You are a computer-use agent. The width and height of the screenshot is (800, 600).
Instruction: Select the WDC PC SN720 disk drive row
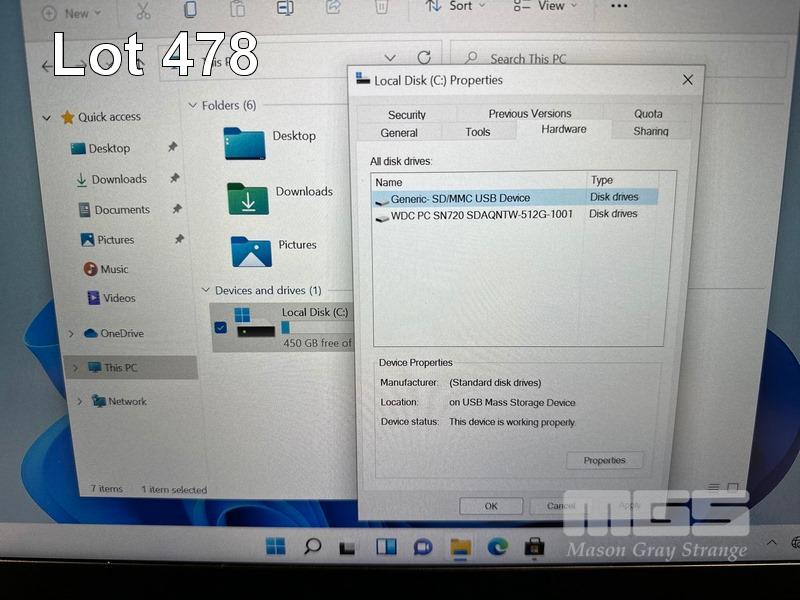click(482, 215)
